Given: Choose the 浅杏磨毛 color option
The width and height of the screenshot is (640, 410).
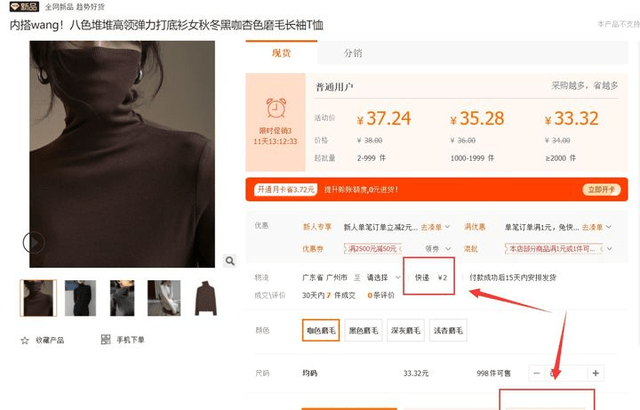Looking at the screenshot, I should pyautogui.click(x=447, y=330).
